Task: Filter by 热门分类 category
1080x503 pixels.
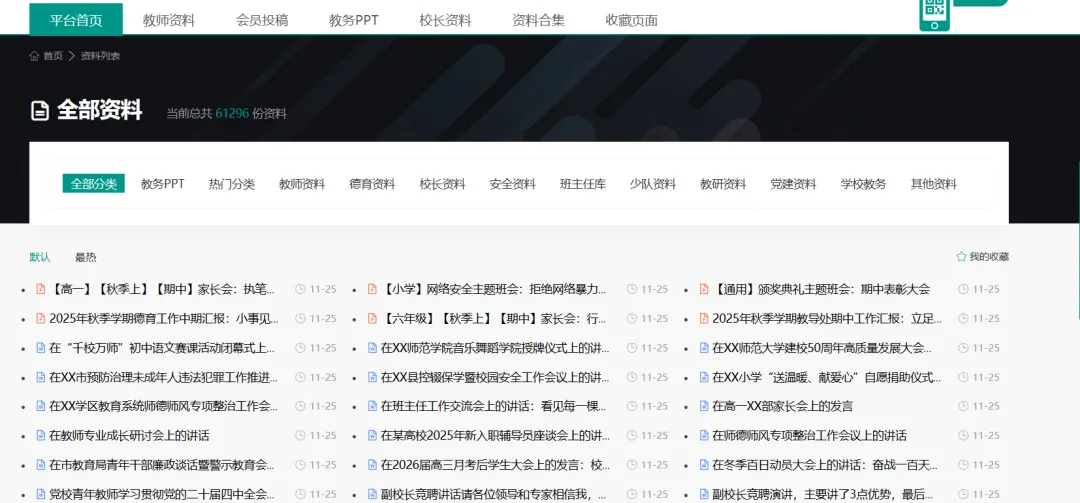Action: [x=232, y=184]
